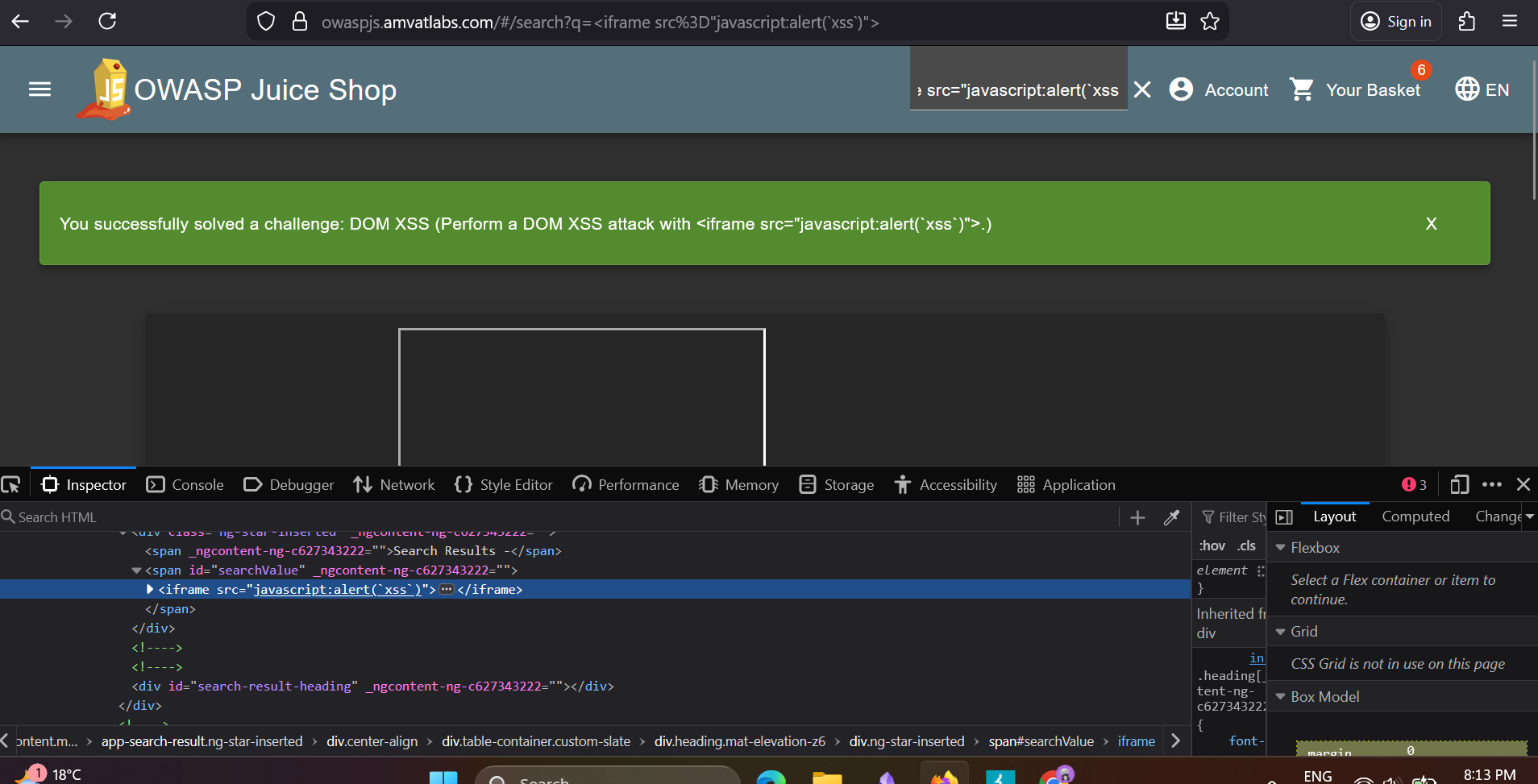1538x784 pixels.
Task: Collapse the Flexbox section
Action: pyautogui.click(x=1280, y=548)
